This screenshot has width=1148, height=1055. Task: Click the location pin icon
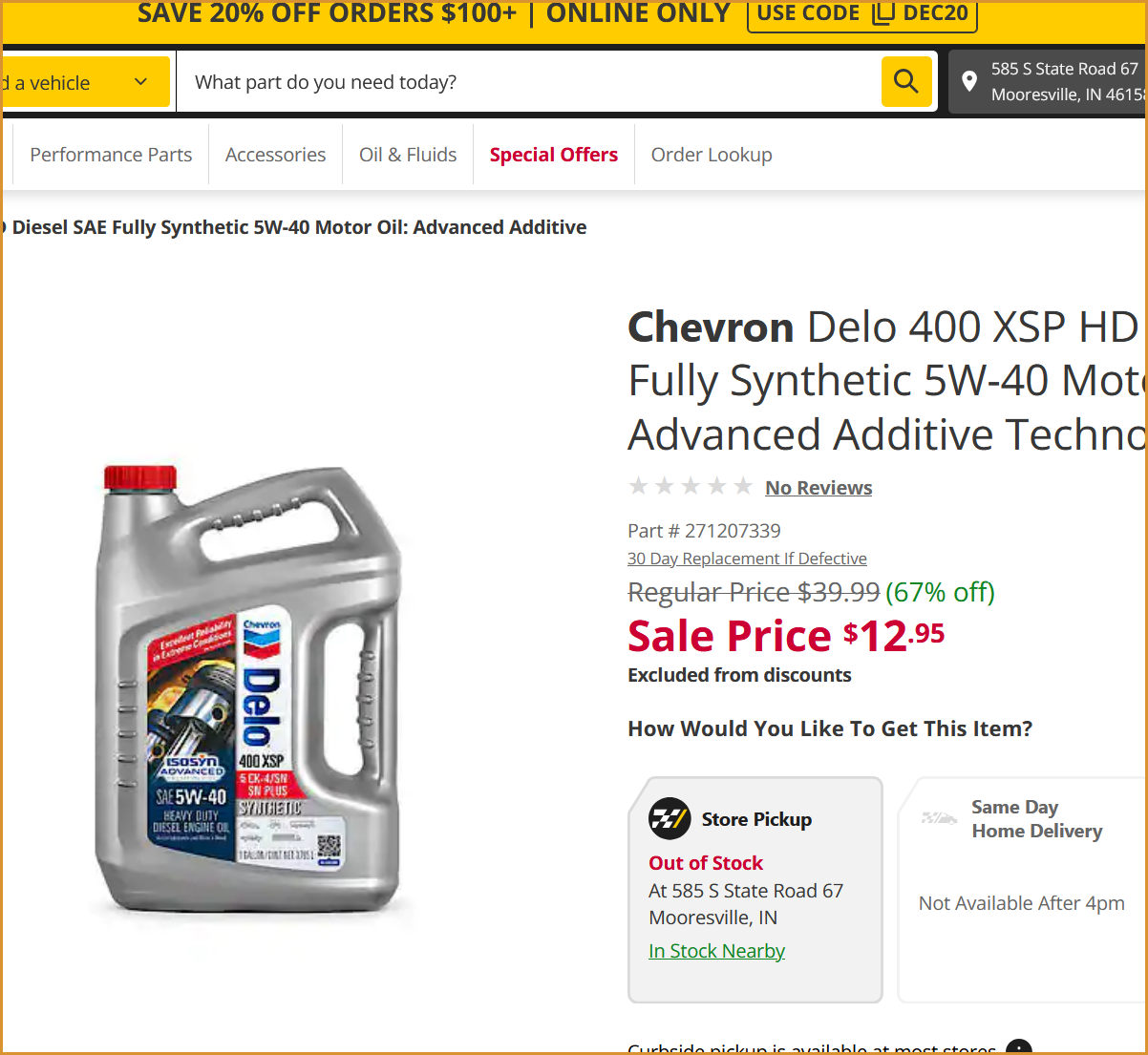pyautogui.click(x=969, y=82)
